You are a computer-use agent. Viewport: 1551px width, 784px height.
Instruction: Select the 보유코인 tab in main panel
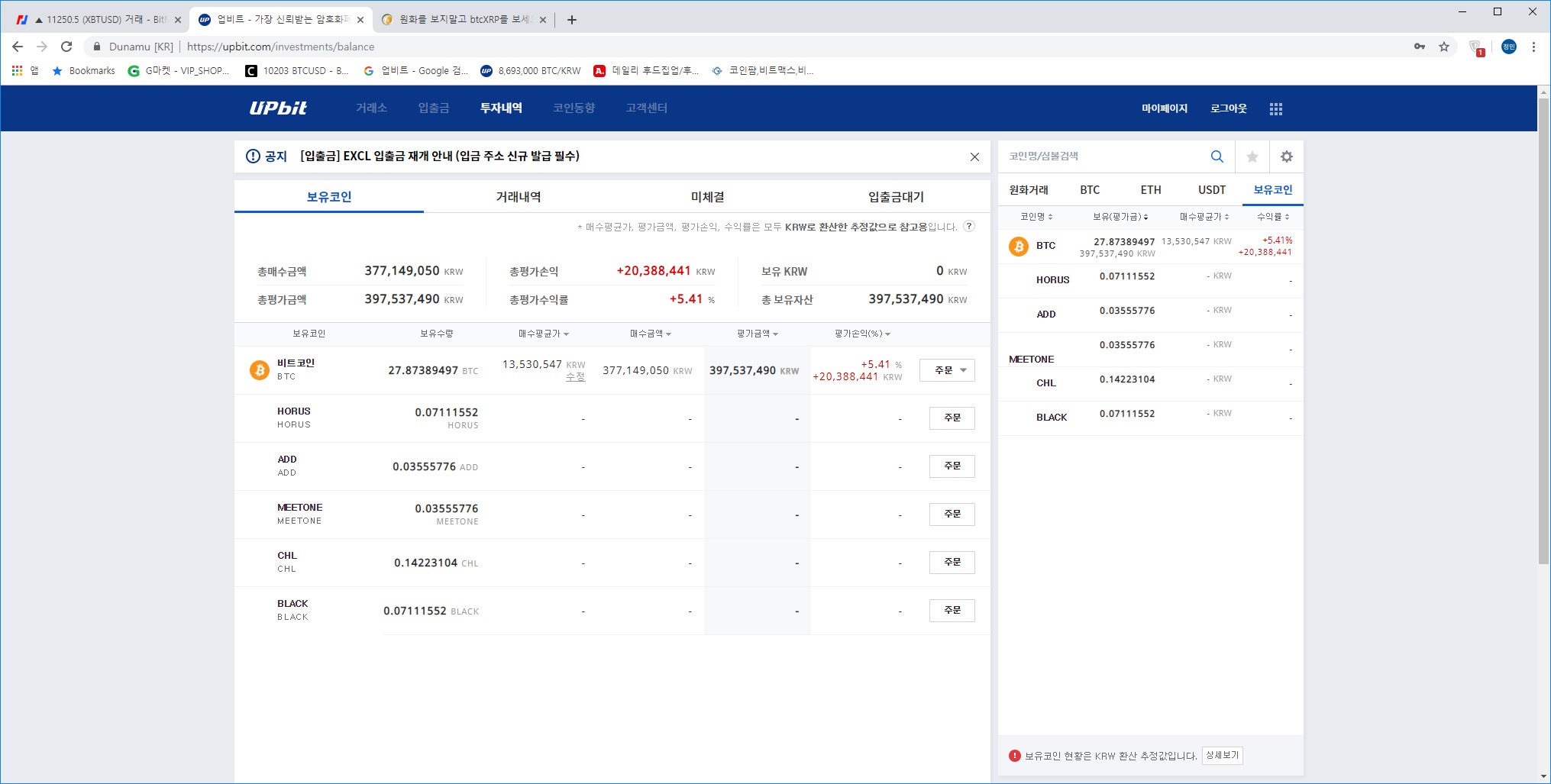329,197
